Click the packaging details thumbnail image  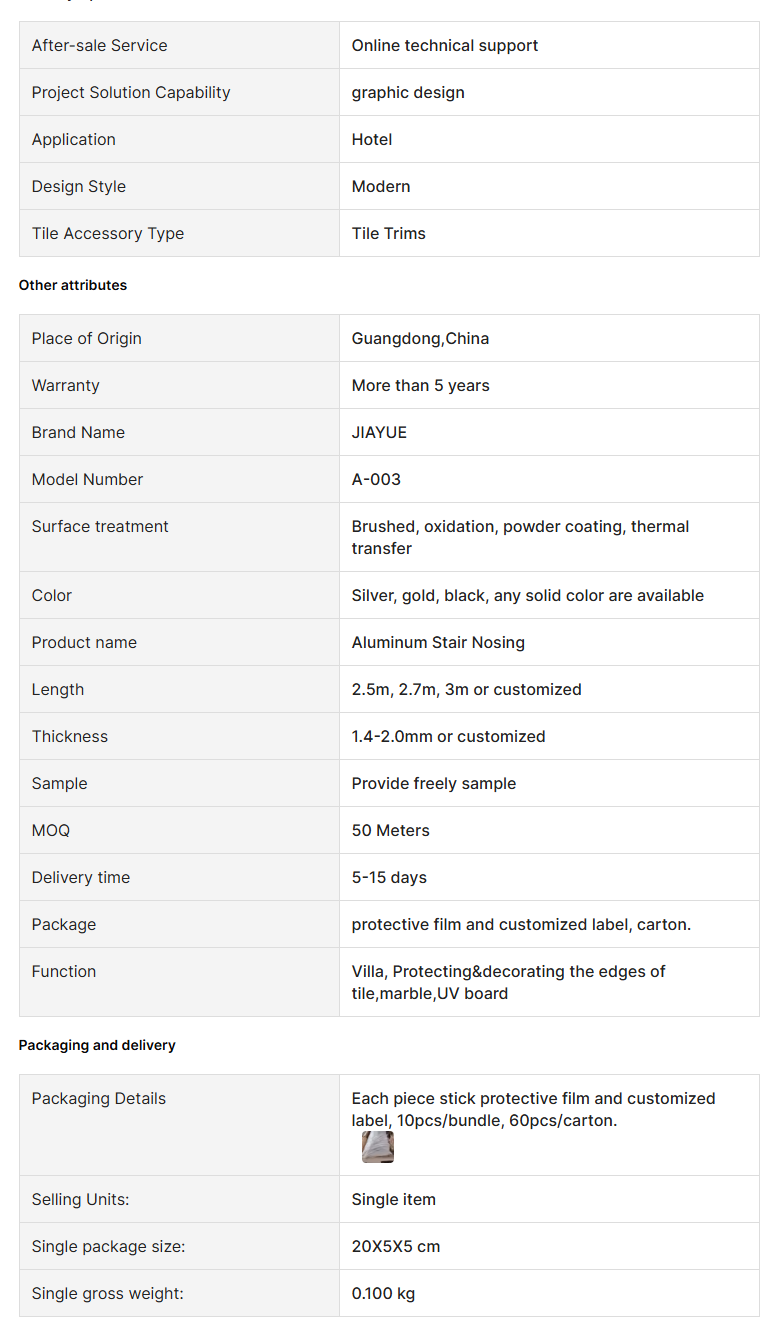tap(377, 1147)
